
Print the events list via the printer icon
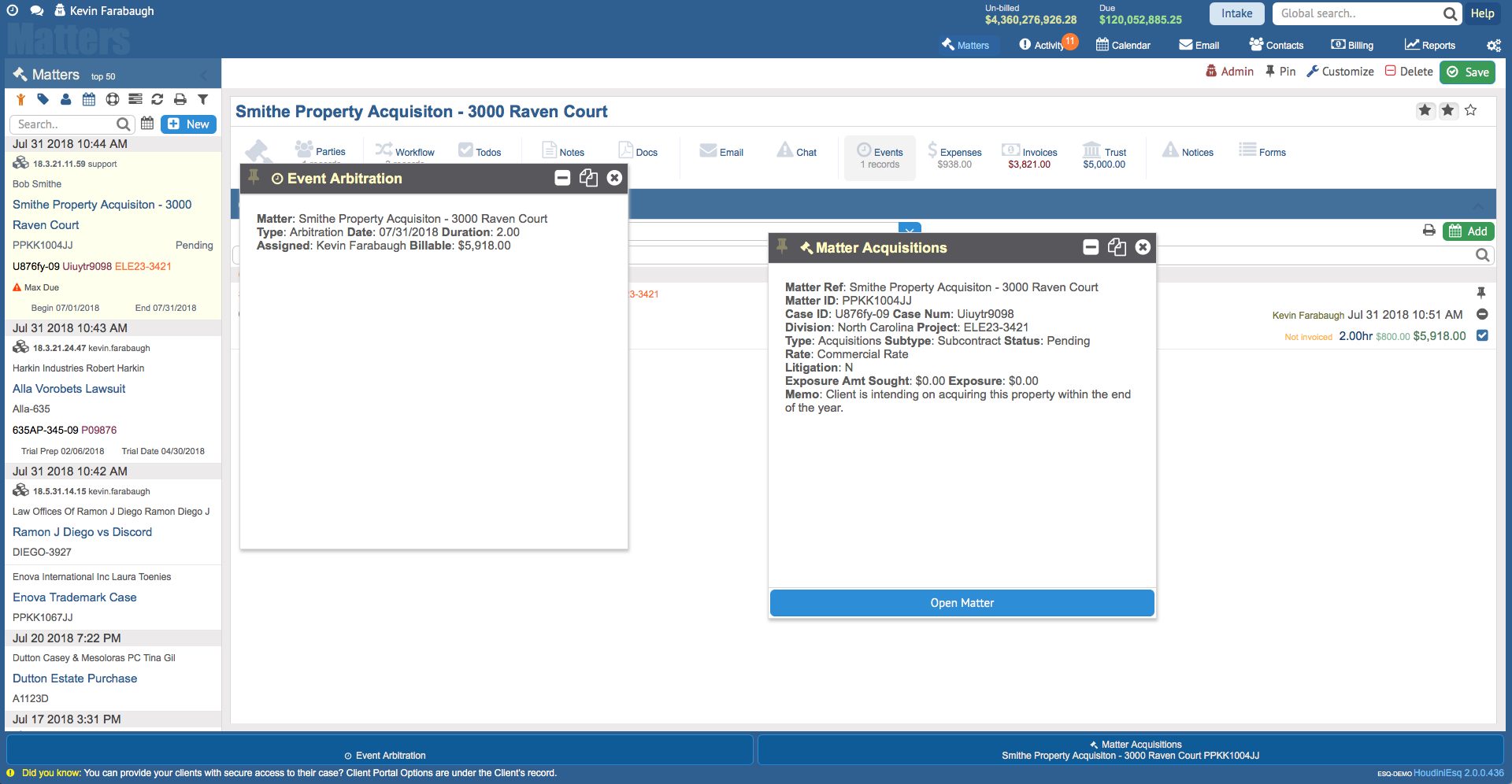click(1429, 231)
